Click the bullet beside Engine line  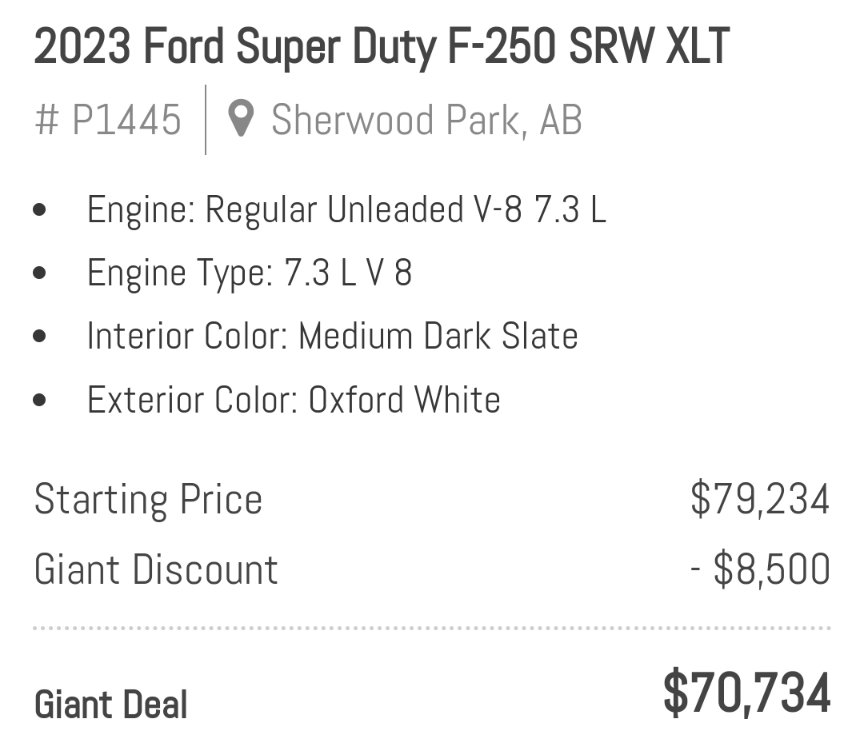[x=40, y=210]
